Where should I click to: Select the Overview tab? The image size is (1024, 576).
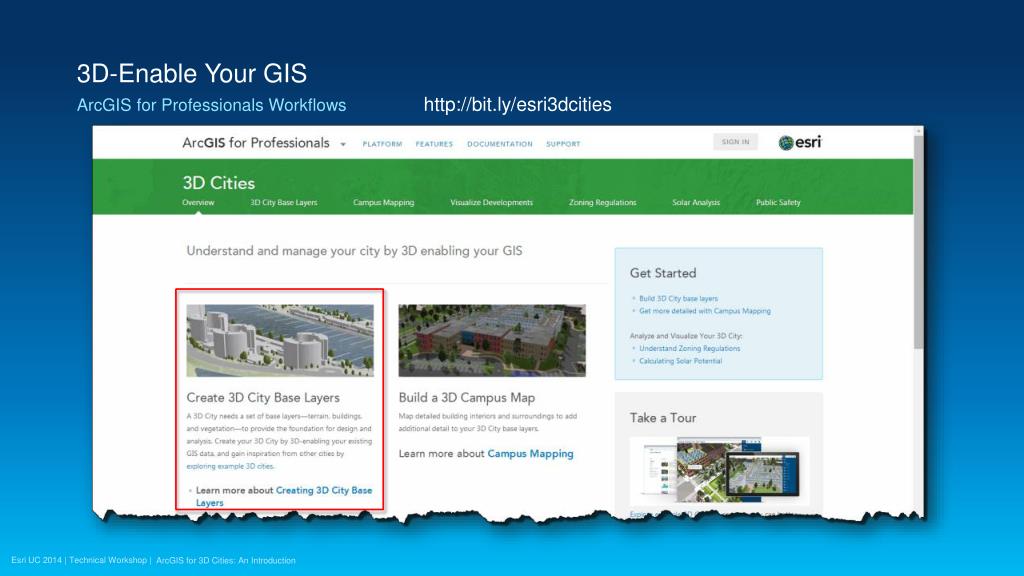(x=198, y=202)
